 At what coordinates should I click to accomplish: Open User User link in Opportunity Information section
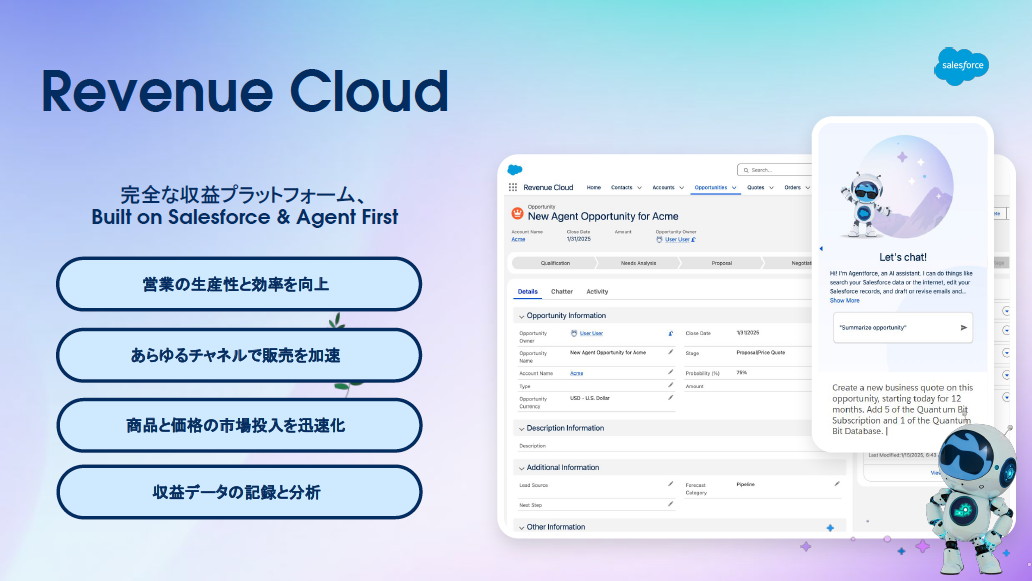591,334
